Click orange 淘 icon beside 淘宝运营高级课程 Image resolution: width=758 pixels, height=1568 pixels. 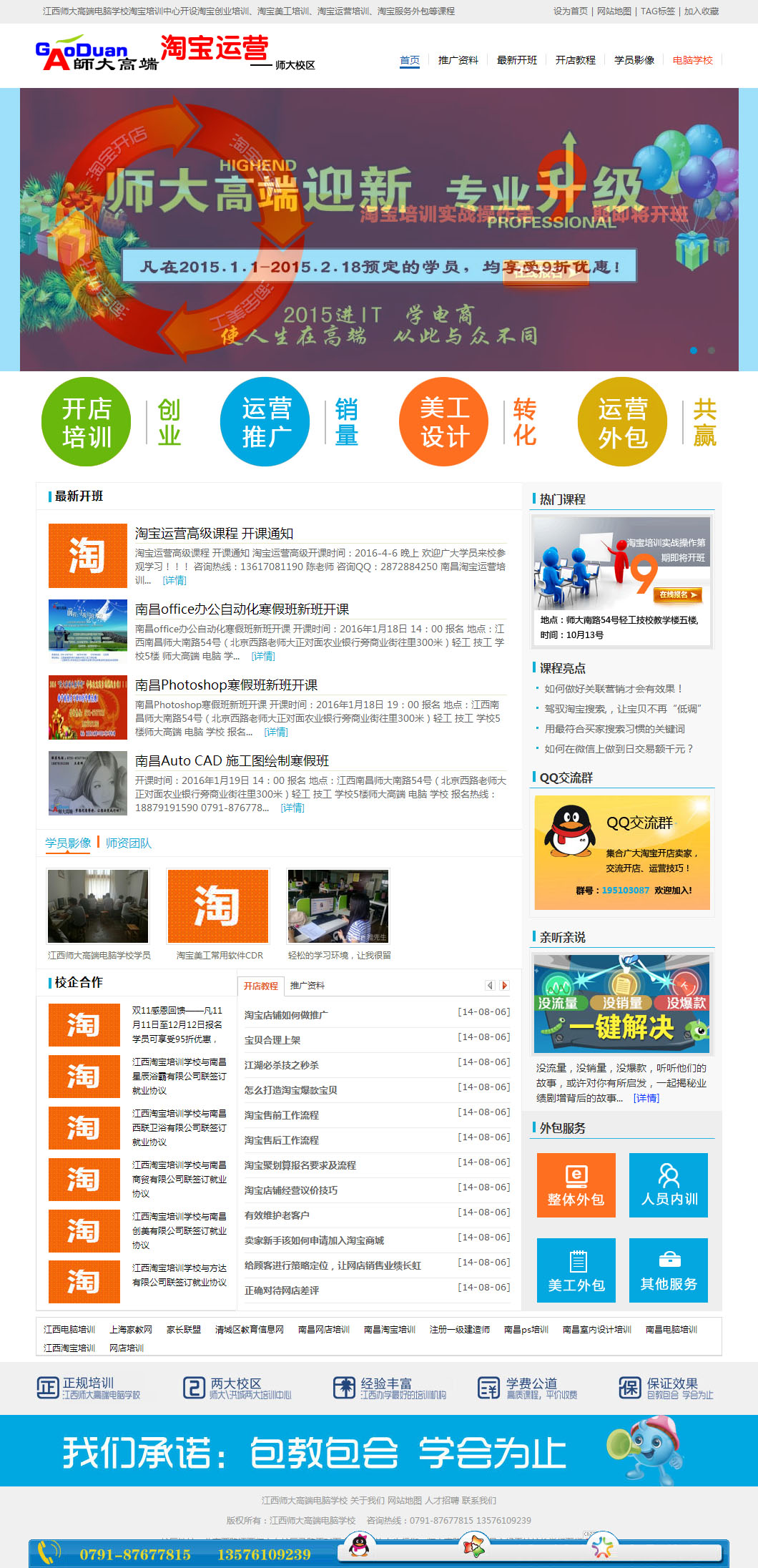(88, 556)
